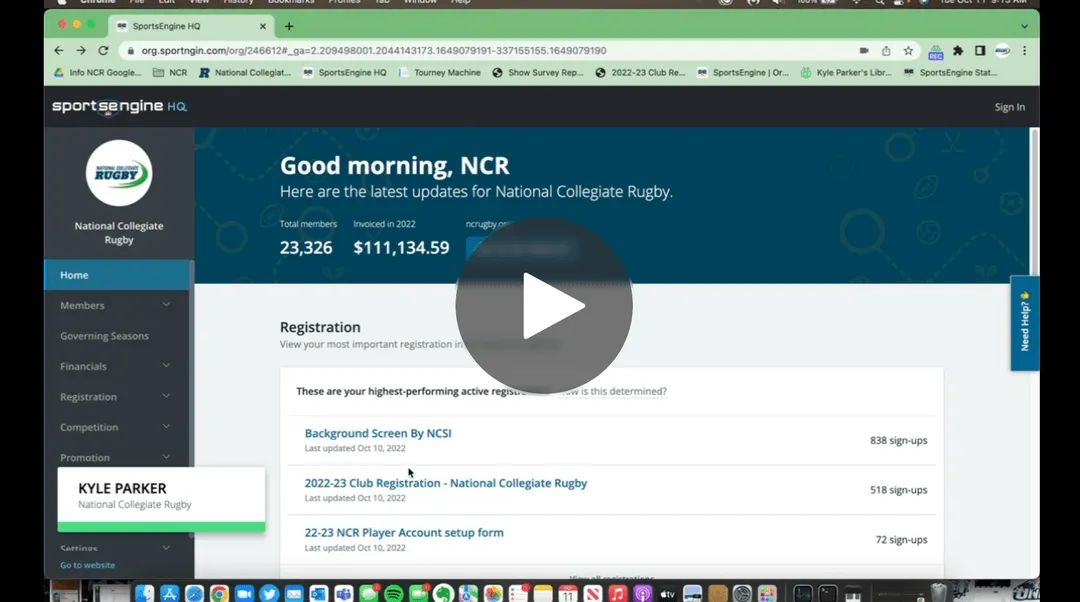Image resolution: width=1080 pixels, height=602 pixels.
Task: Click the page's vertical scrollbar
Action: click(x=1035, y=201)
